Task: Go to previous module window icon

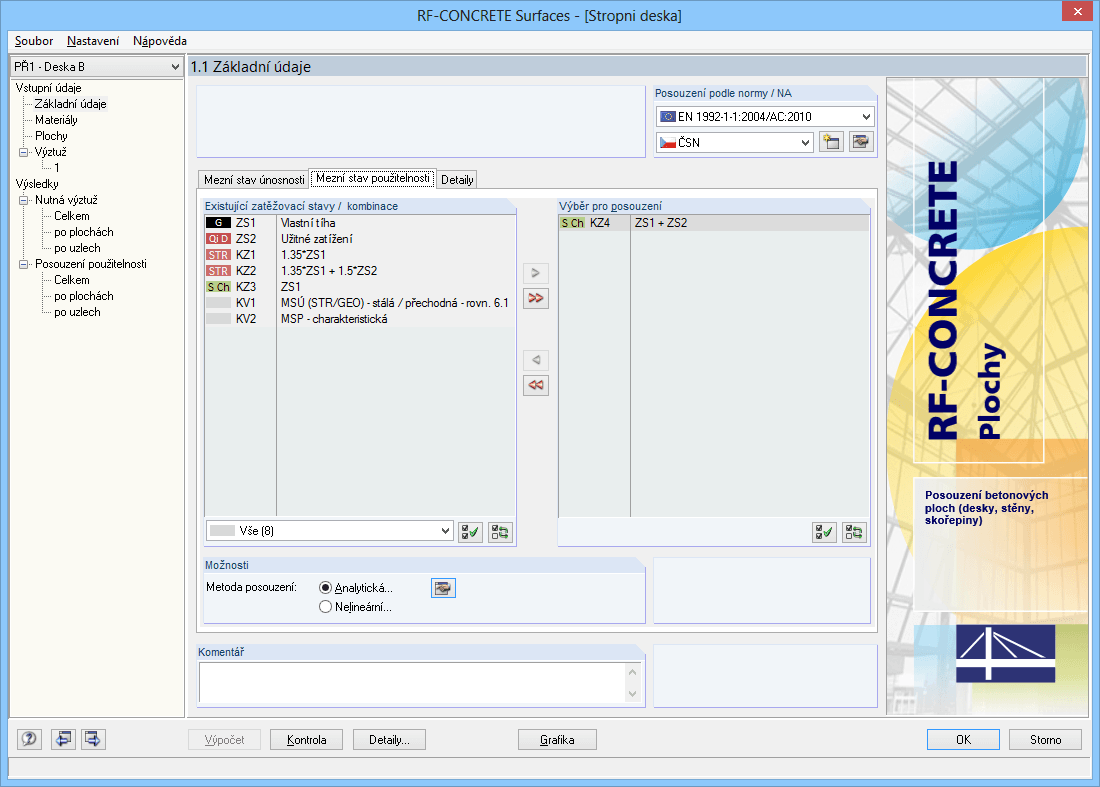Action: pyautogui.click(x=63, y=739)
